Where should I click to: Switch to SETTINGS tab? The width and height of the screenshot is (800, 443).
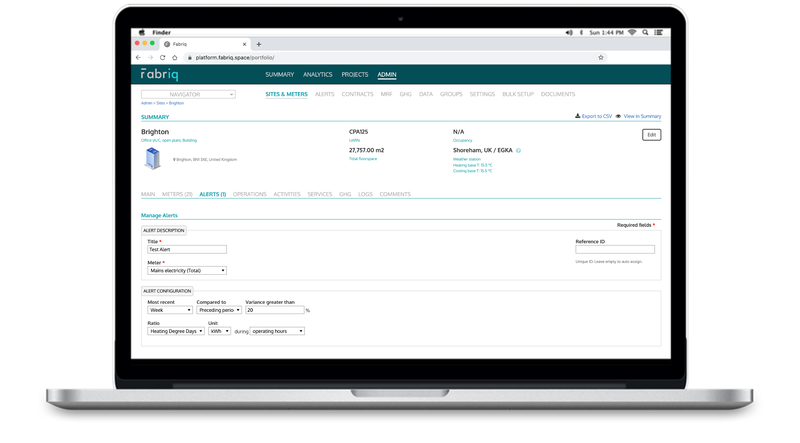pos(482,94)
